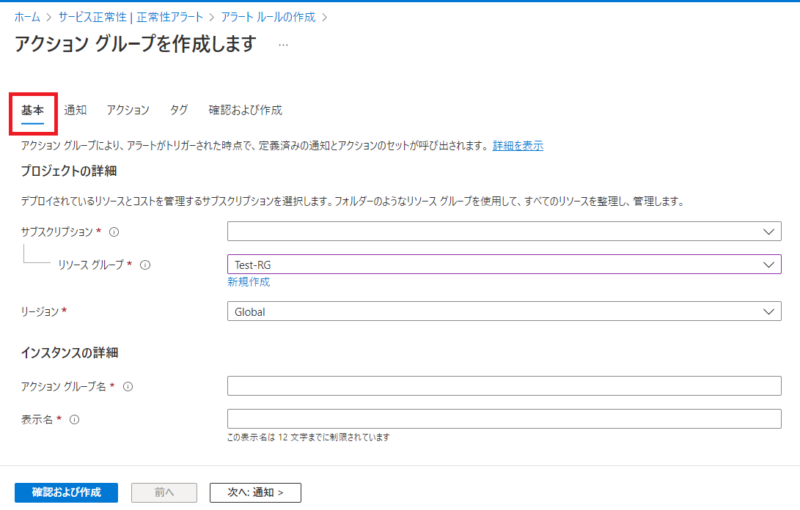Viewport: 800px width, 510px height.
Task: Click the info icon beside リソース グループ
Action: click(145, 265)
